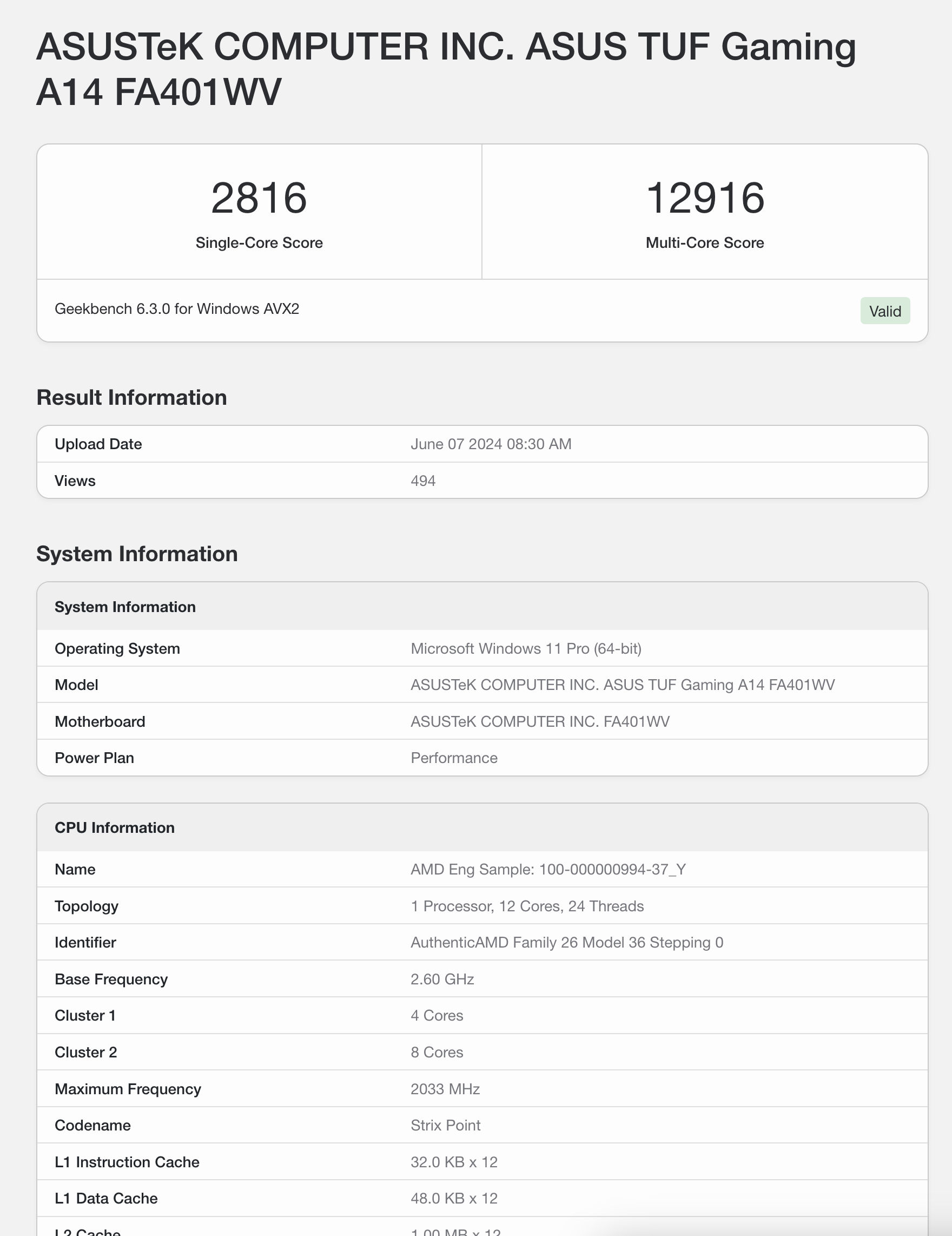Click the 'Name' row label

point(75,869)
